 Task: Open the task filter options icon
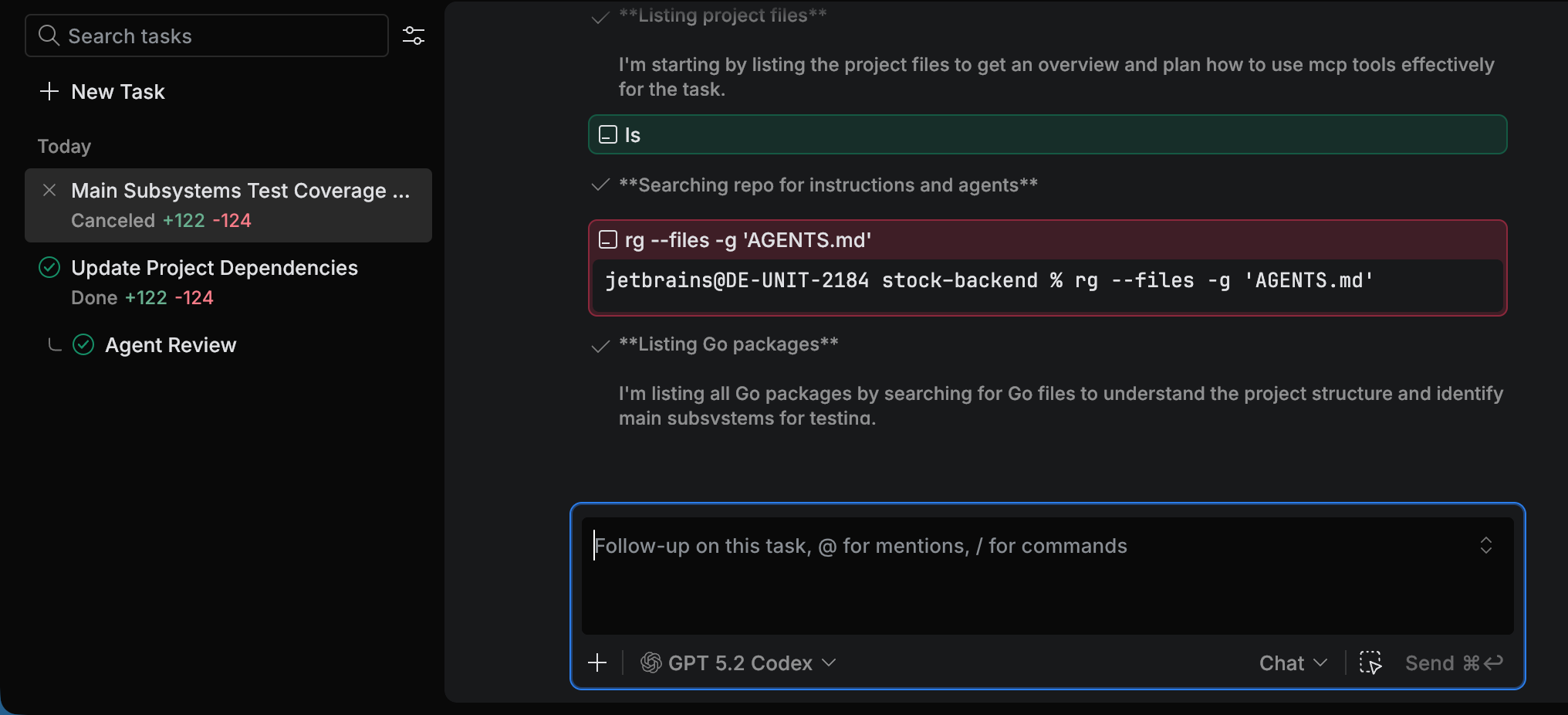point(414,35)
